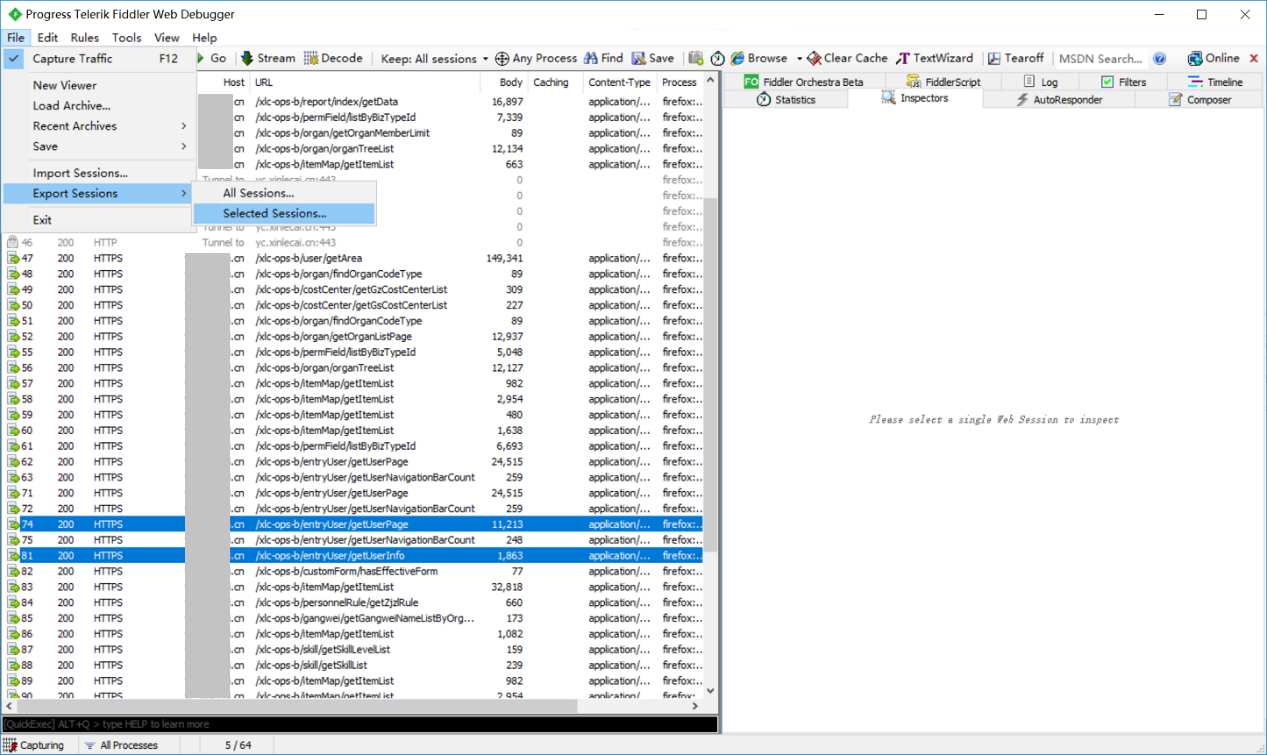The height and width of the screenshot is (755, 1267).
Task: Toggle Stream mode in toolbar
Action: click(x=268, y=59)
